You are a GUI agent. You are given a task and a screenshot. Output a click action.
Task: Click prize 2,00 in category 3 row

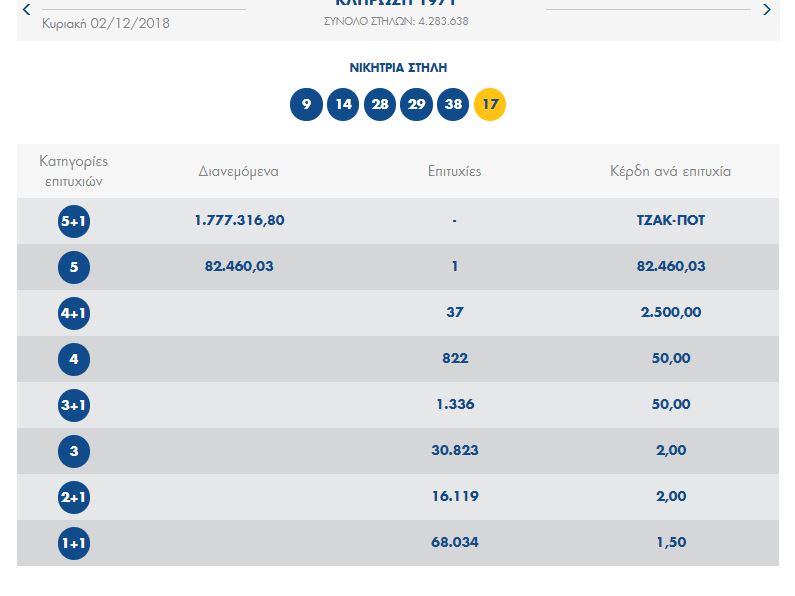pyautogui.click(x=671, y=451)
